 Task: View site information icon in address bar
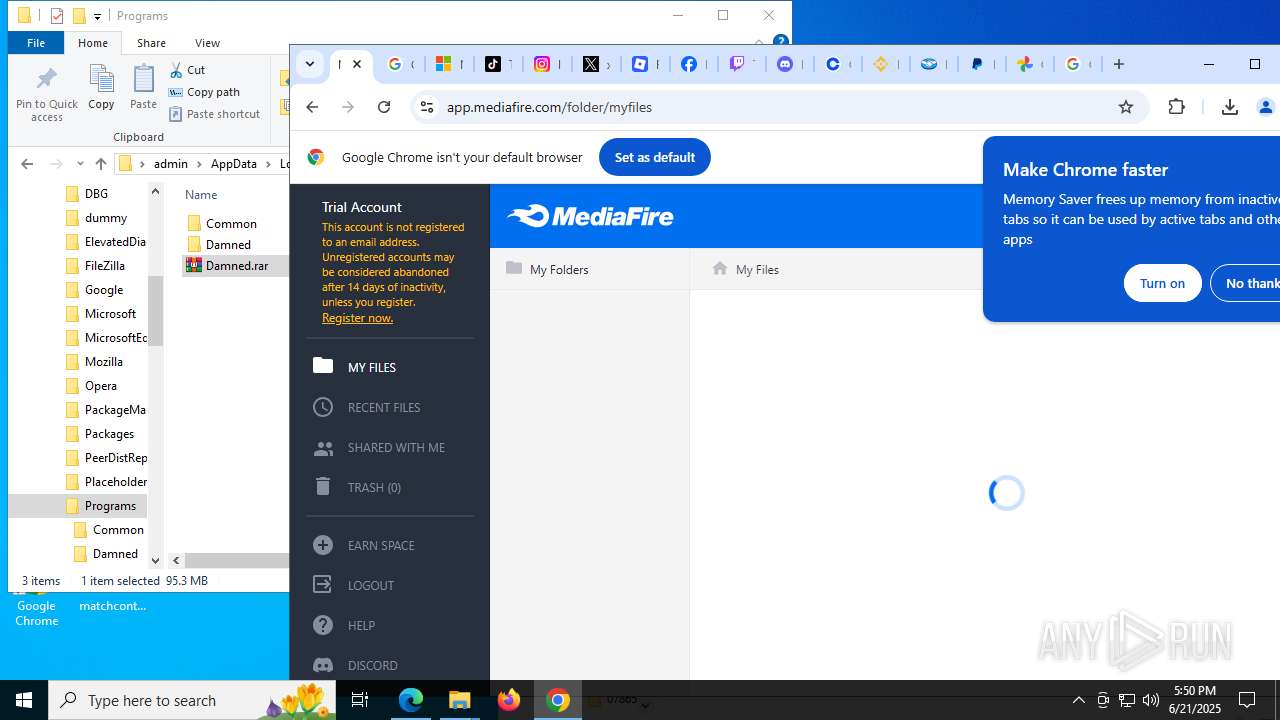(x=427, y=107)
